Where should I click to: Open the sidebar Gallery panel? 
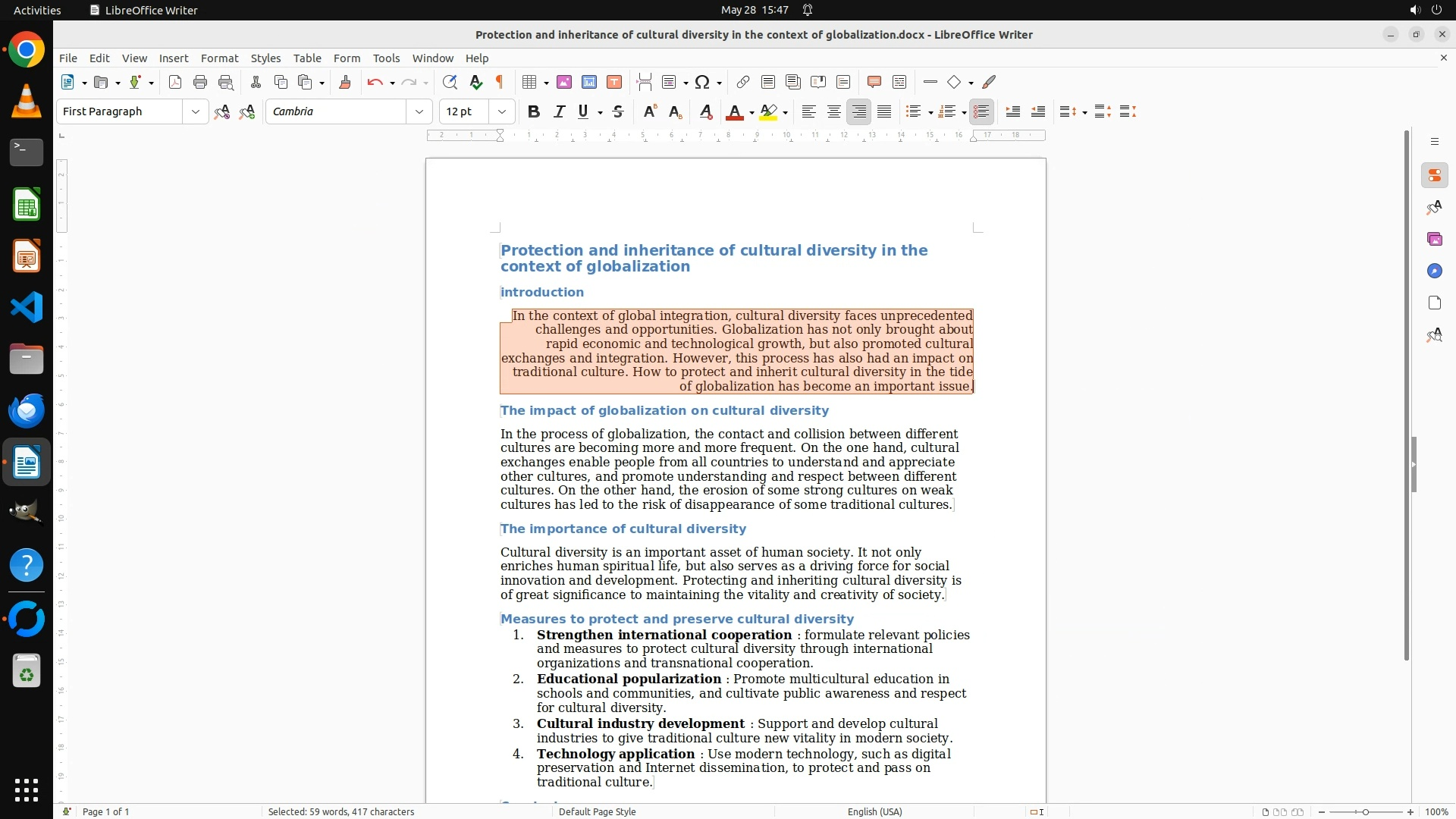pos(1434,239)
